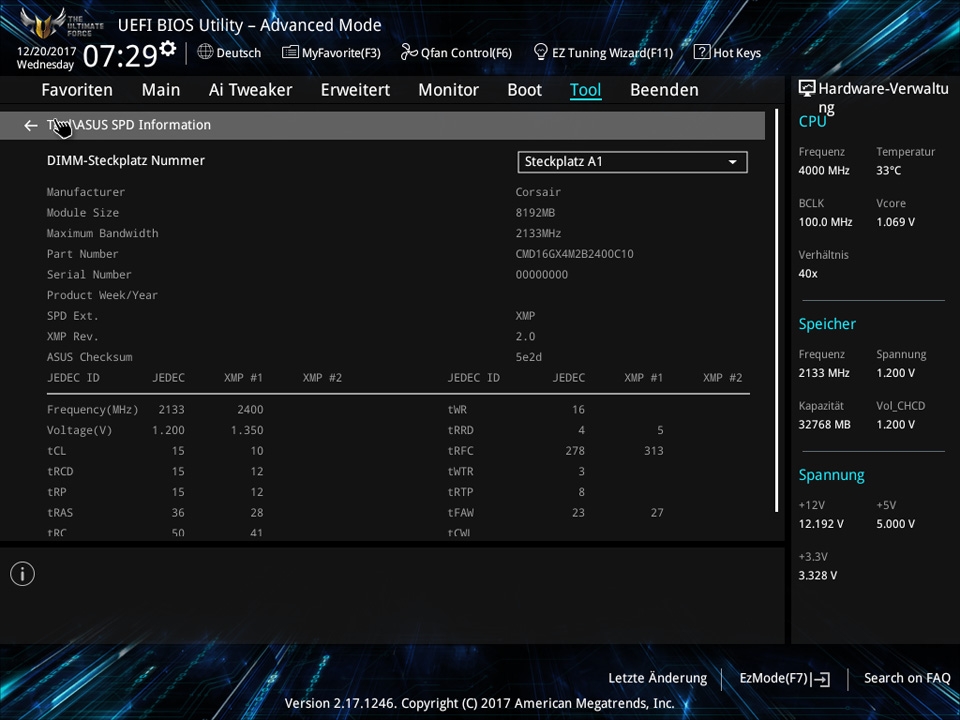Click the 2133MHz bandwidth value
960x720 pixels.
538,233
